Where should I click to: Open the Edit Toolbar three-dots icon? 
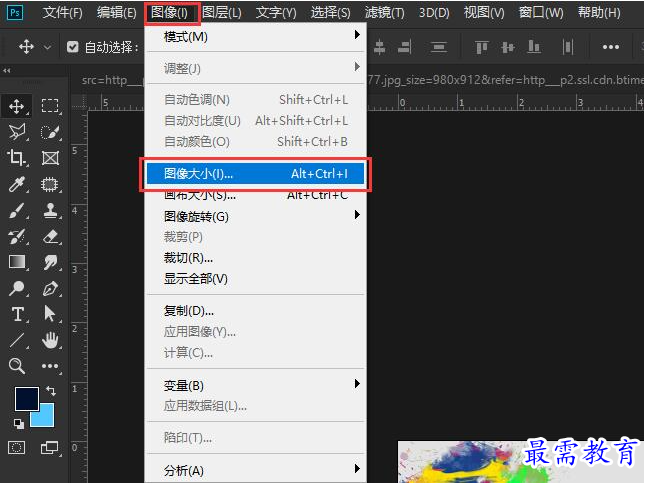[50, 366]
